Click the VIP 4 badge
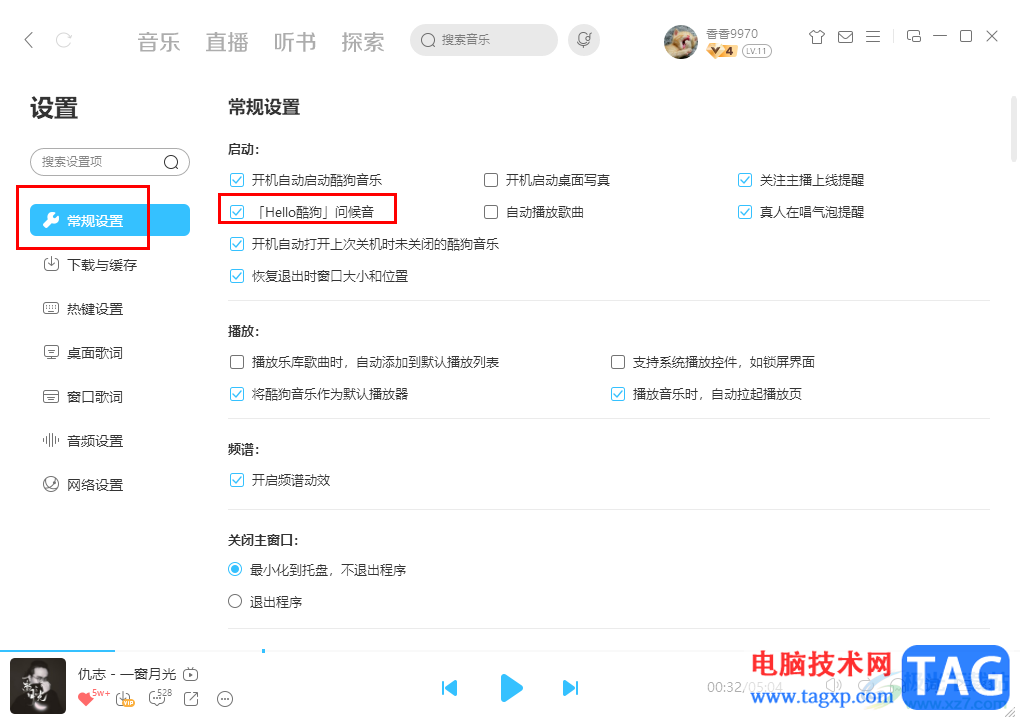1020x720 pixels. (x=722, y=51)
